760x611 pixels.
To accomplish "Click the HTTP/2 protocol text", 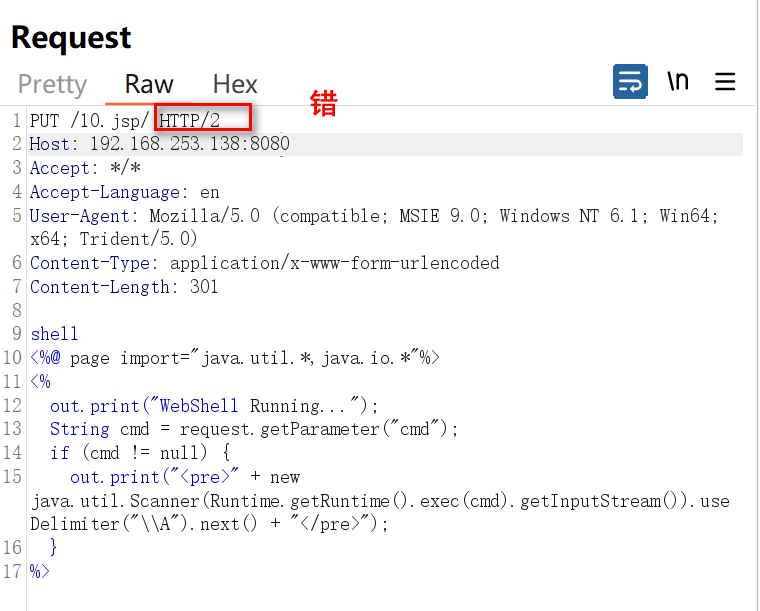I will [x=190, y=120].
